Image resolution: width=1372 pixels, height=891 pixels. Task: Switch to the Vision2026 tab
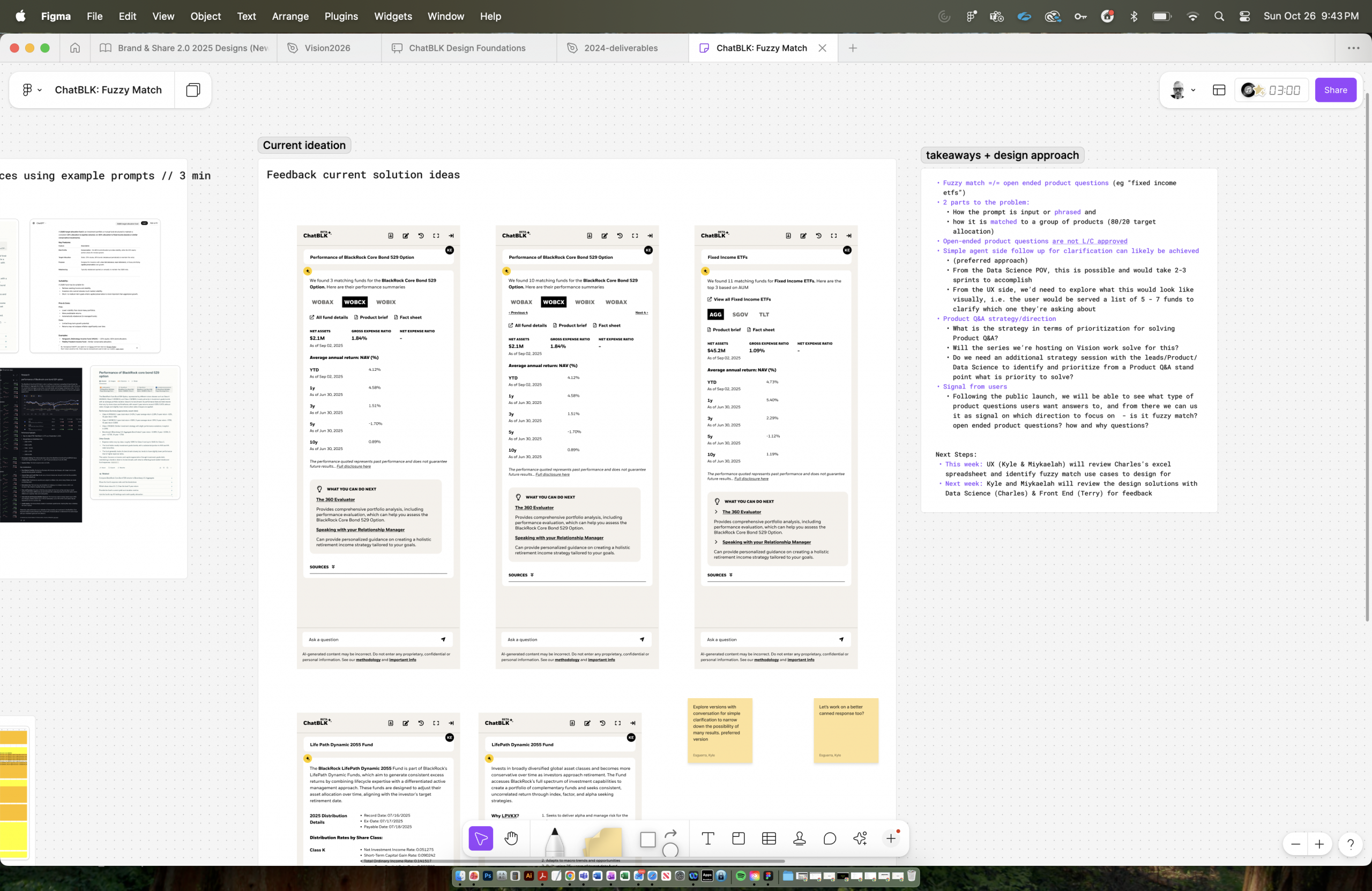329,48
